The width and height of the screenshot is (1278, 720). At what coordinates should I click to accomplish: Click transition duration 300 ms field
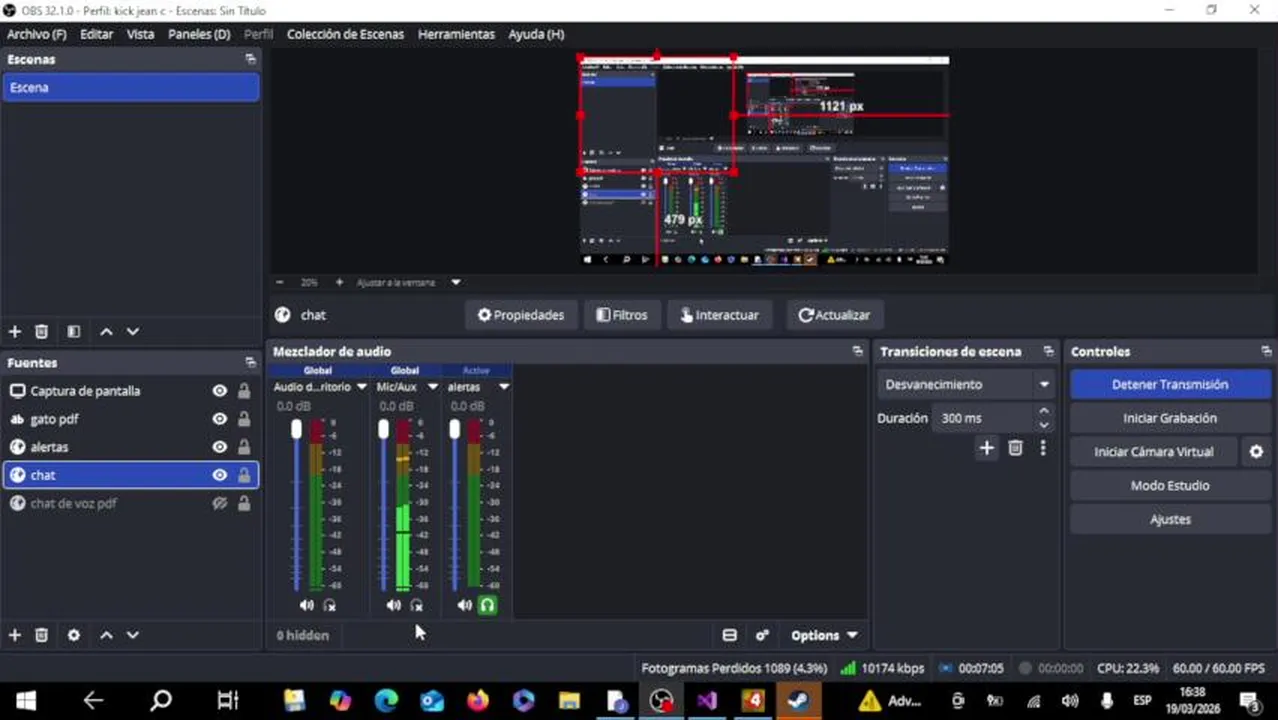pos(982,418)
